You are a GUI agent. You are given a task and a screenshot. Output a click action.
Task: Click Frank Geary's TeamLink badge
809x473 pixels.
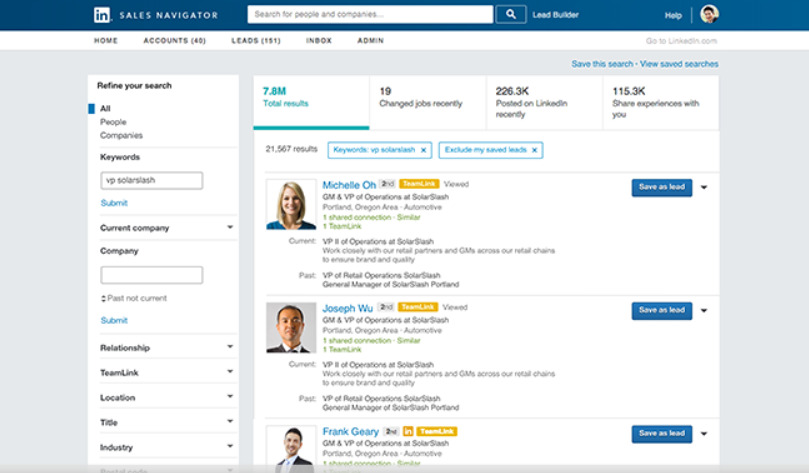tap(437, 431)
